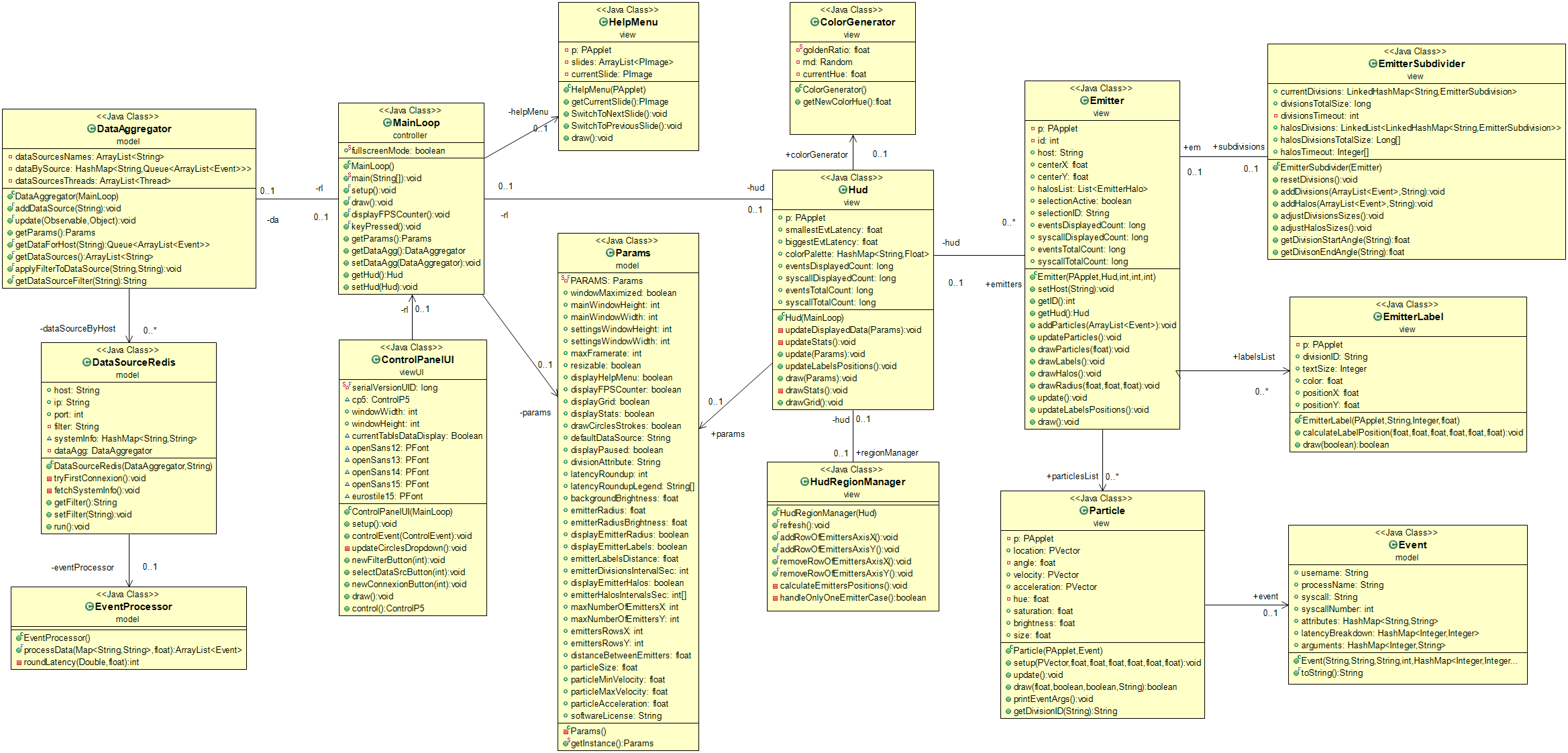The width and height of the screenshot is (1568, 753).
Task: Select the MainLoop class name
Action: 416,123
